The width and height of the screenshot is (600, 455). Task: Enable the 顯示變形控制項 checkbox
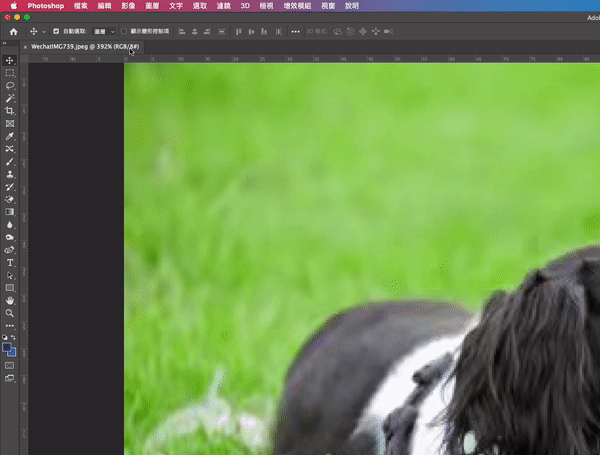pos(125,31)
